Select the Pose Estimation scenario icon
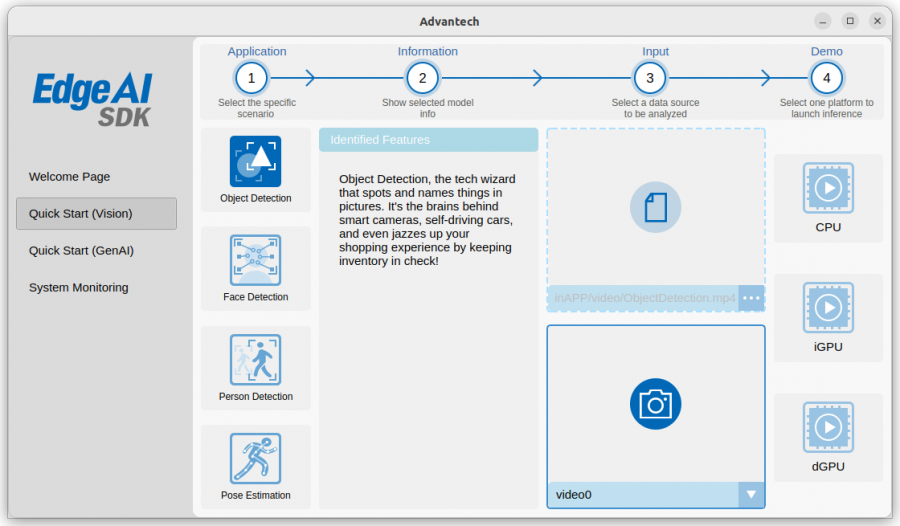 point(255,458)
